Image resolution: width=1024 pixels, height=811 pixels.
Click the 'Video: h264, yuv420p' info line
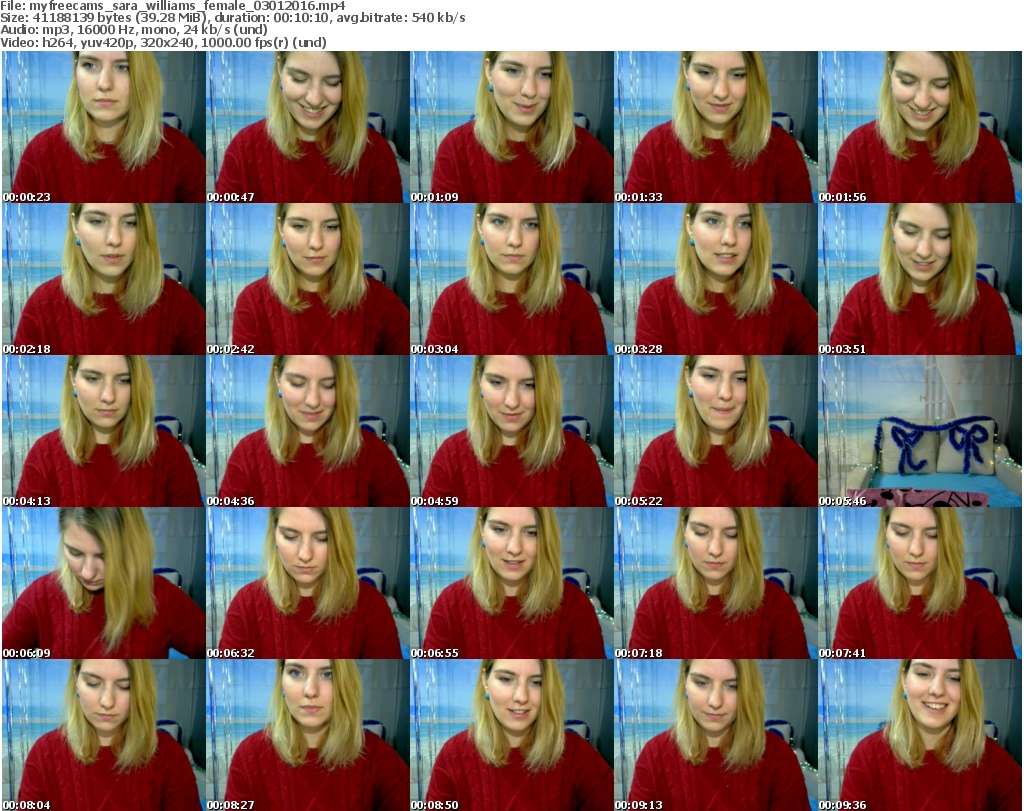click(163, 42)
